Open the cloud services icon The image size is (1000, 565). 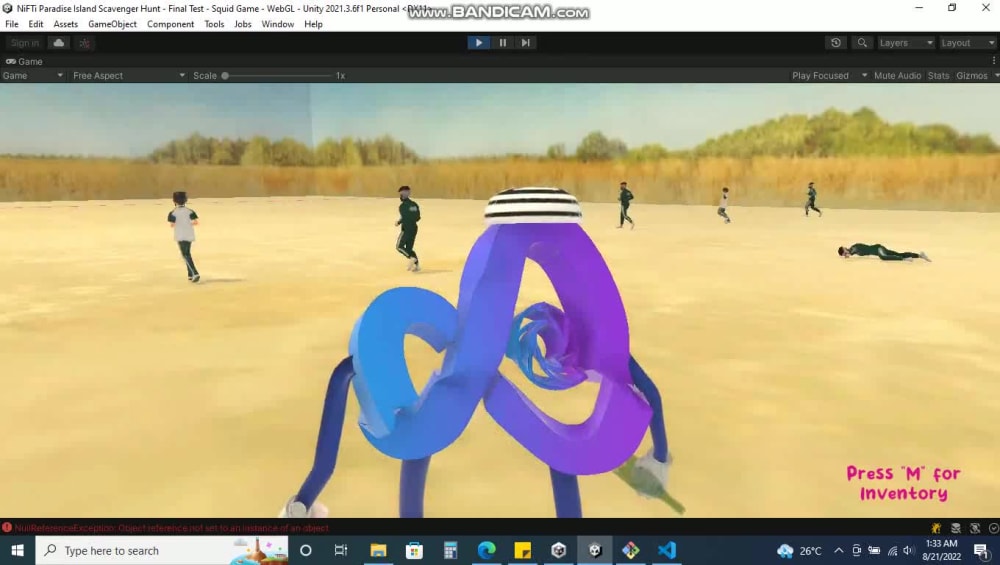click(x=59, y=43)
